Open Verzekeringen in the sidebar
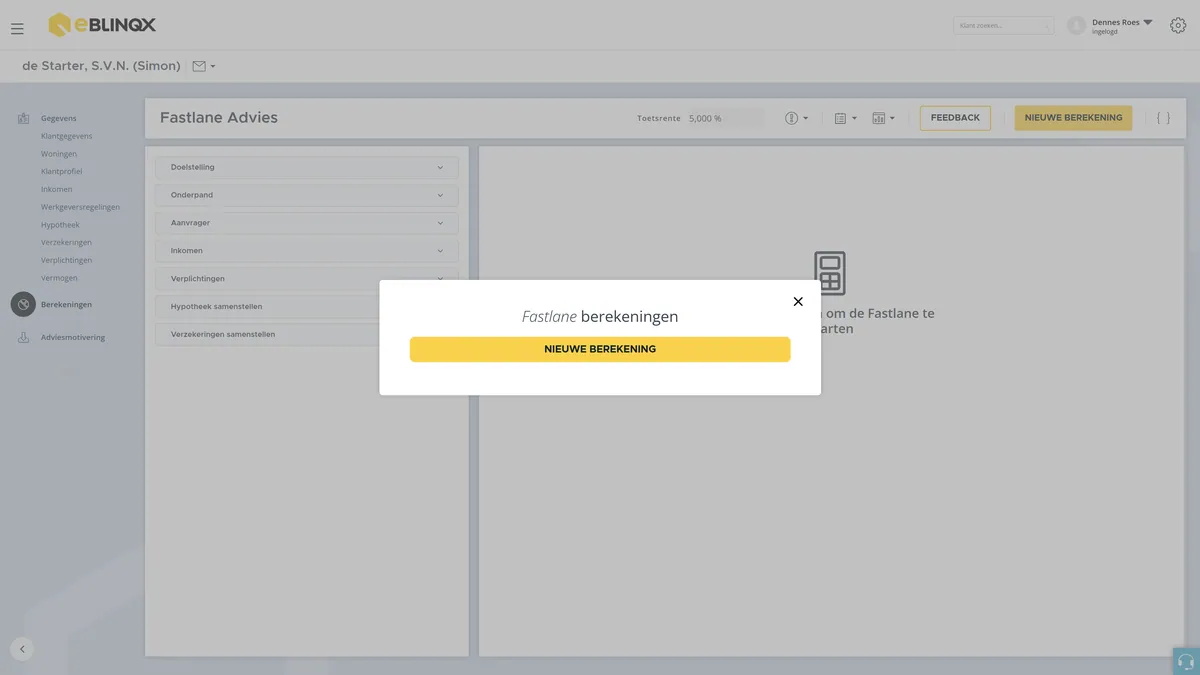1200x675 pixels. click(66, 243)
